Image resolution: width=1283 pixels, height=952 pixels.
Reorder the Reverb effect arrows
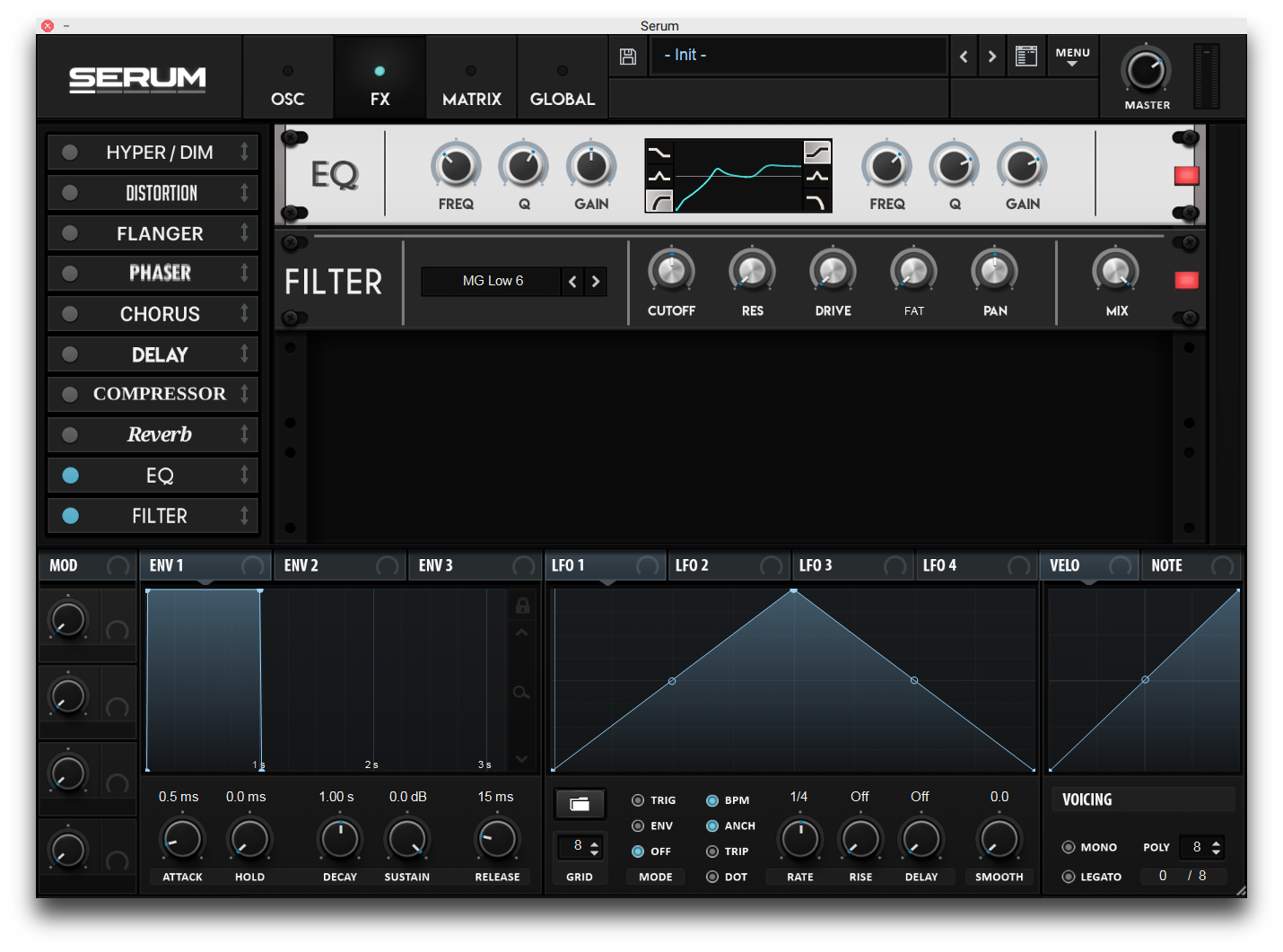point(244,434)
